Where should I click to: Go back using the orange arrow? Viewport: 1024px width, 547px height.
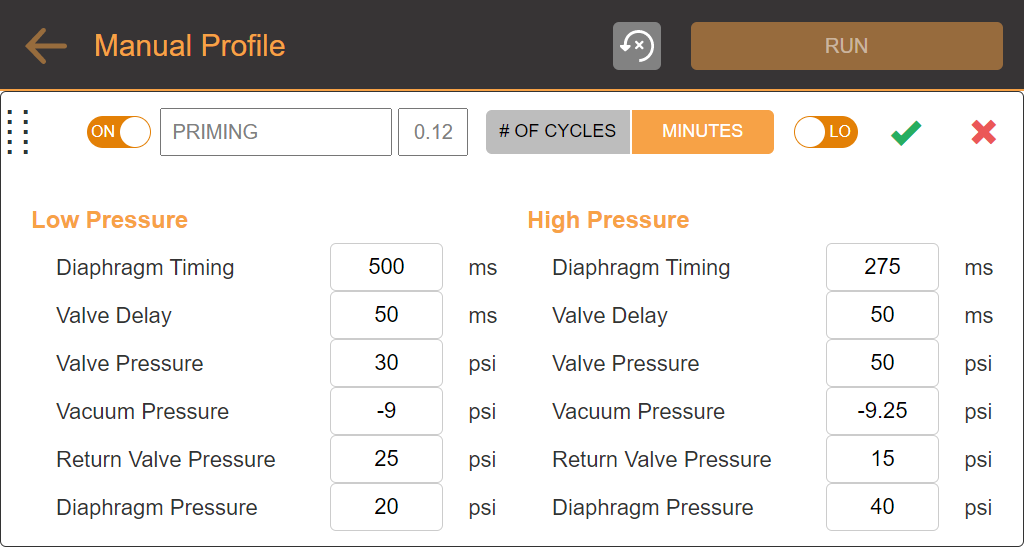(x=46, y=46)
